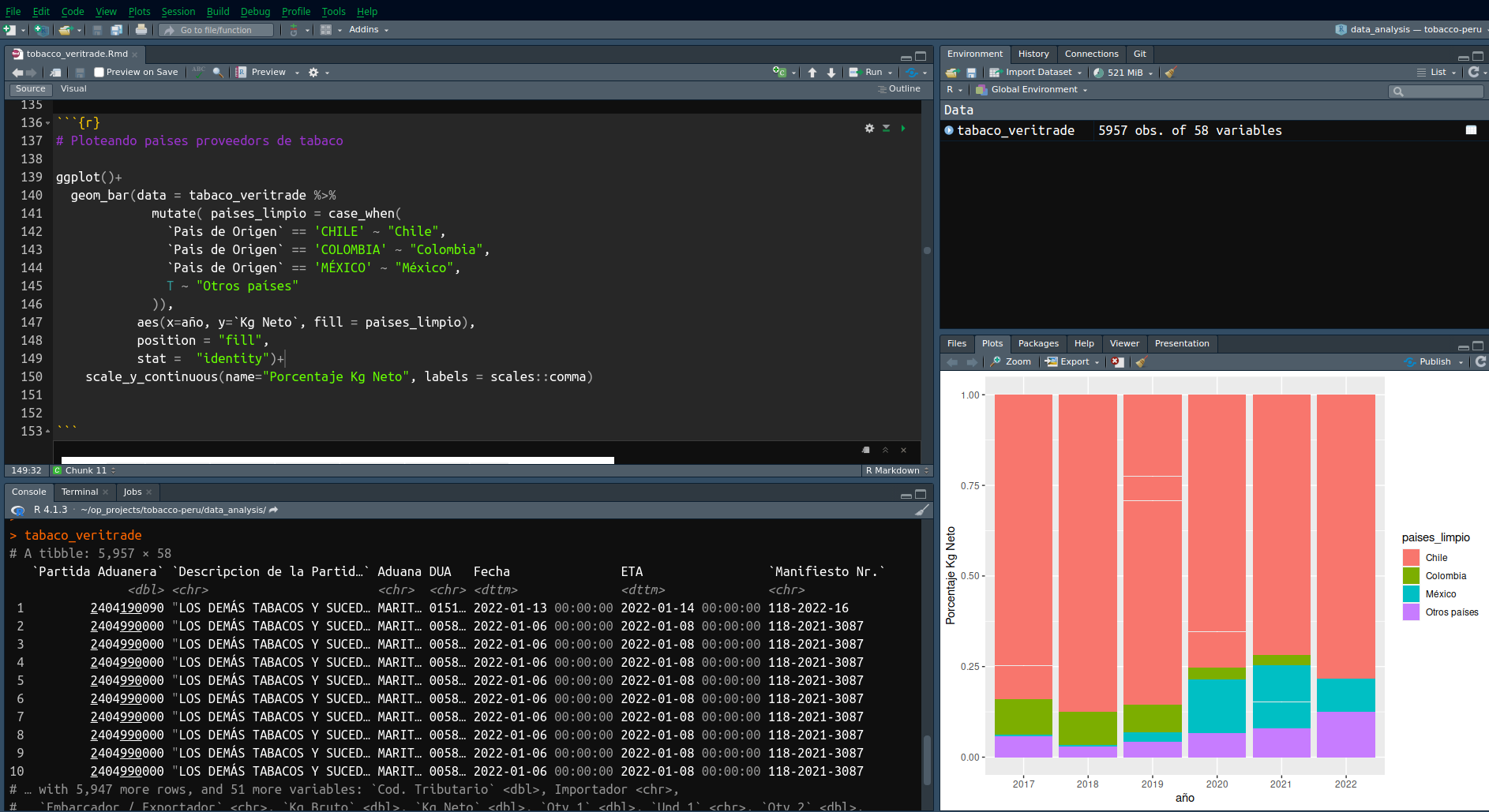Click the find/replace magnifier icon in editor

pyautogui.click(x=218, y=72)
